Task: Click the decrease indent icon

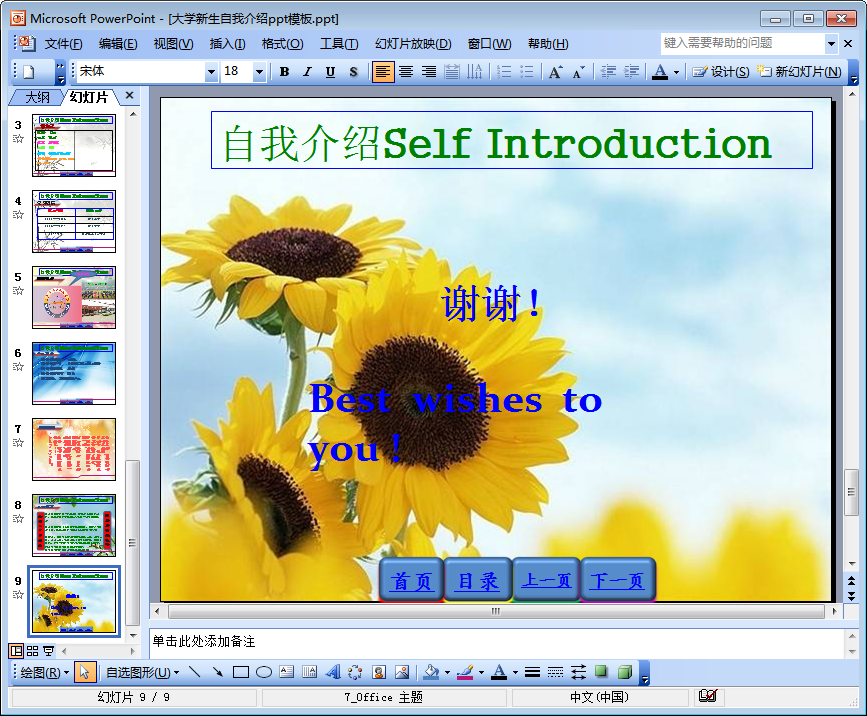Action: tap(608, 72)
